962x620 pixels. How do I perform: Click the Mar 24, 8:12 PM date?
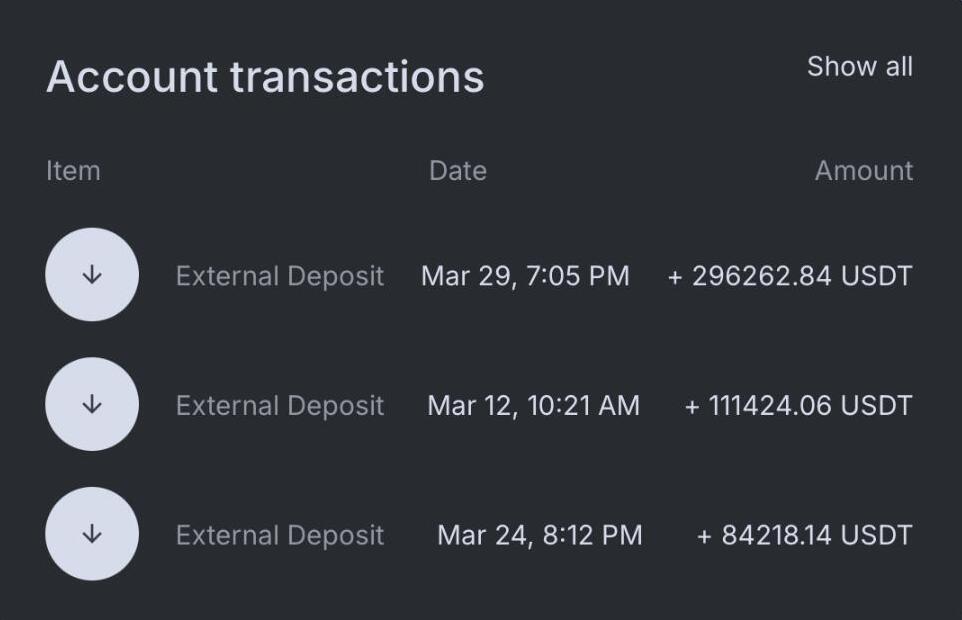(x=539, y=535)
